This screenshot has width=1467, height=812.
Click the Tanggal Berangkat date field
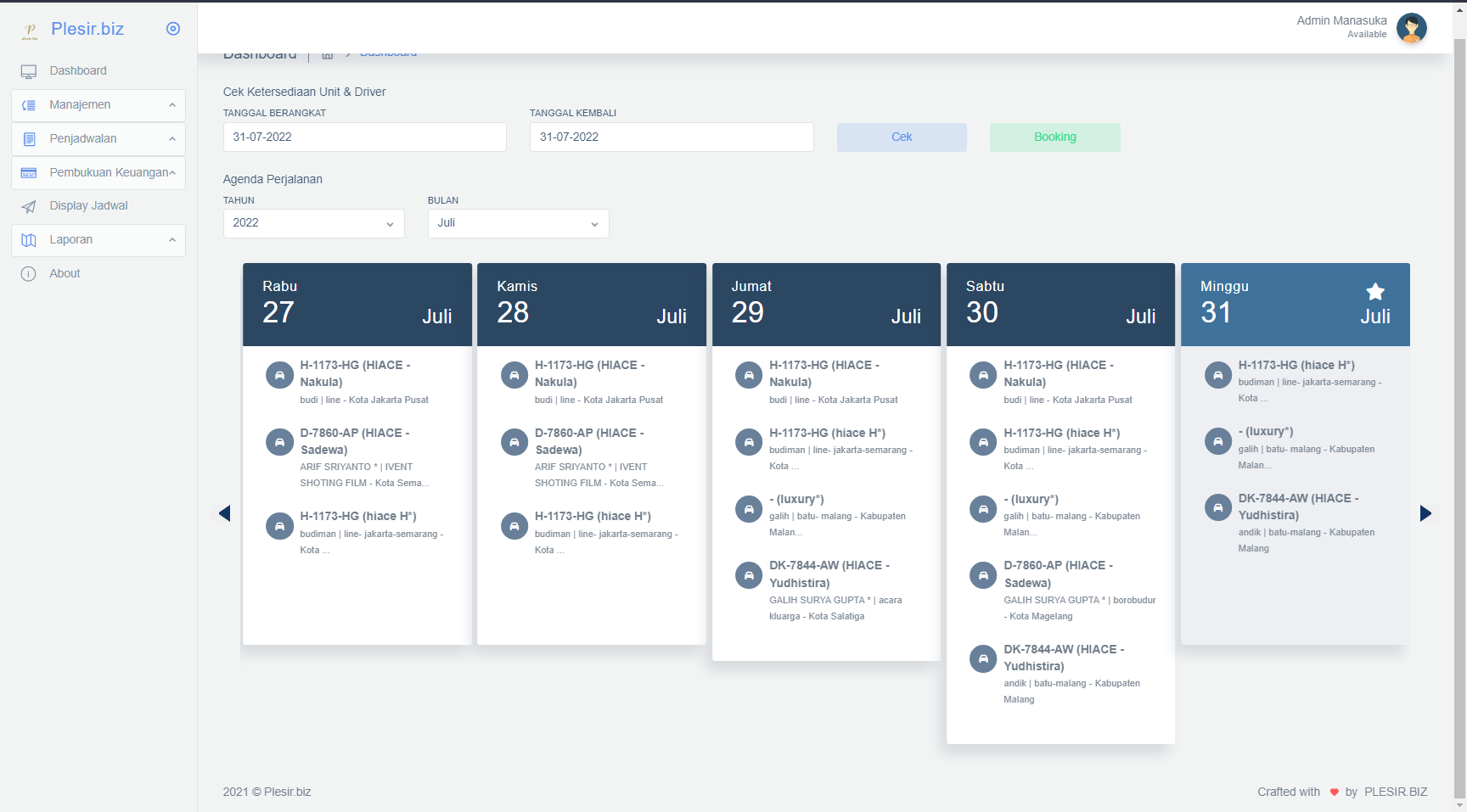(x=364, y=137)
